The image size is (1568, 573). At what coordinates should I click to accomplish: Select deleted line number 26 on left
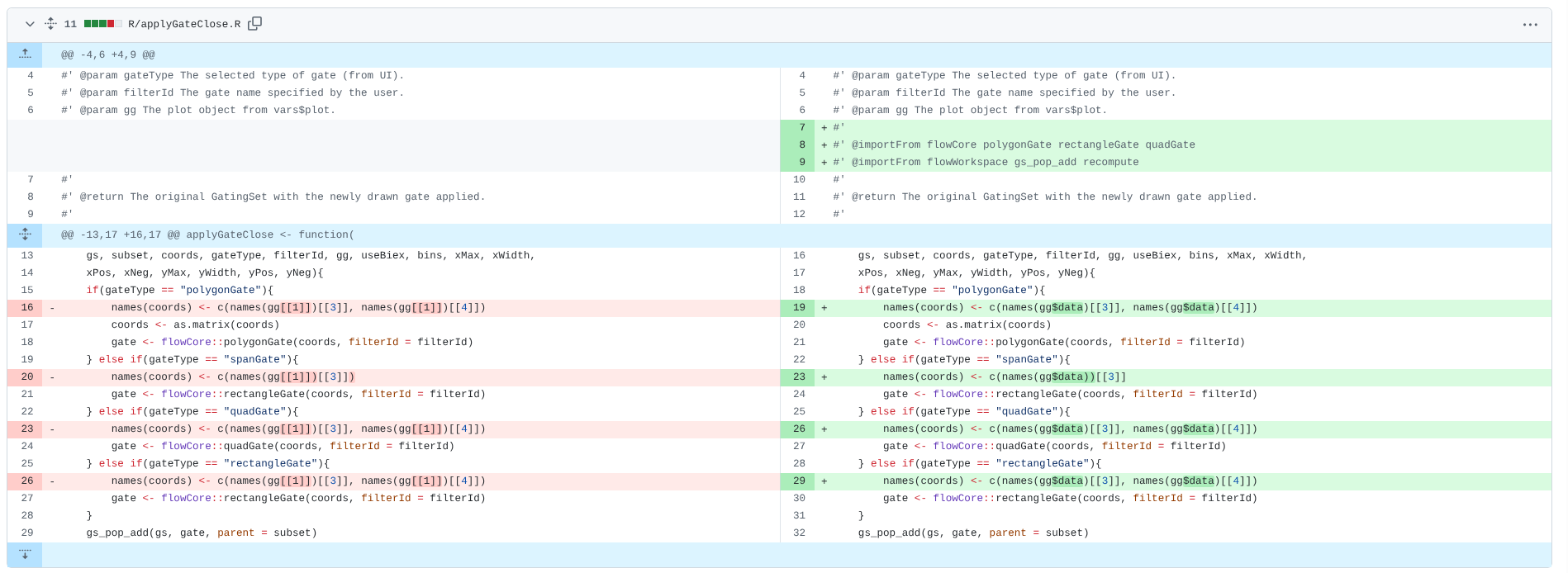[27, 481]
